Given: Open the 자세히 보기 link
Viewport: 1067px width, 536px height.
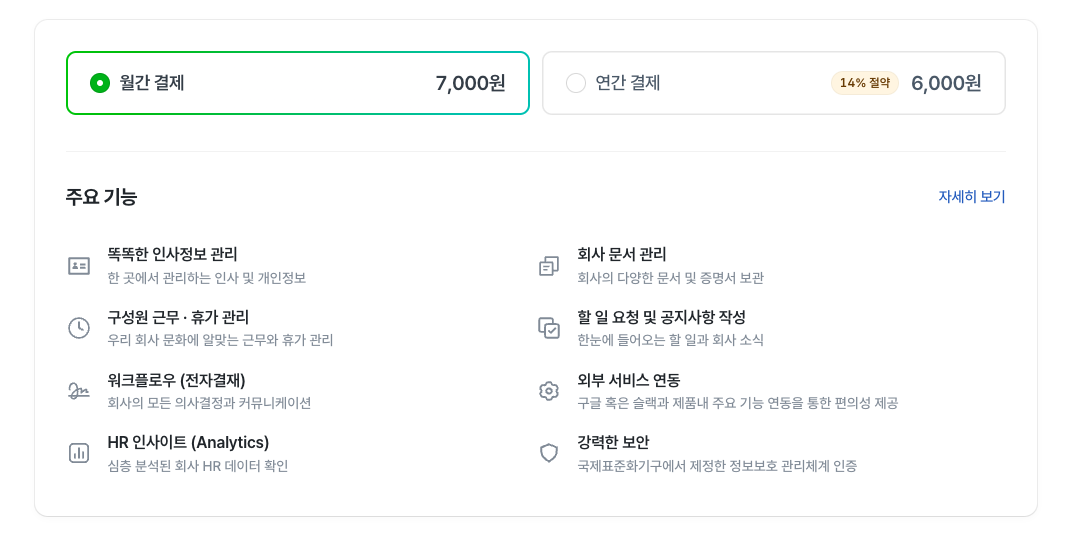Looking at the screenshot, I should (971, 197).
